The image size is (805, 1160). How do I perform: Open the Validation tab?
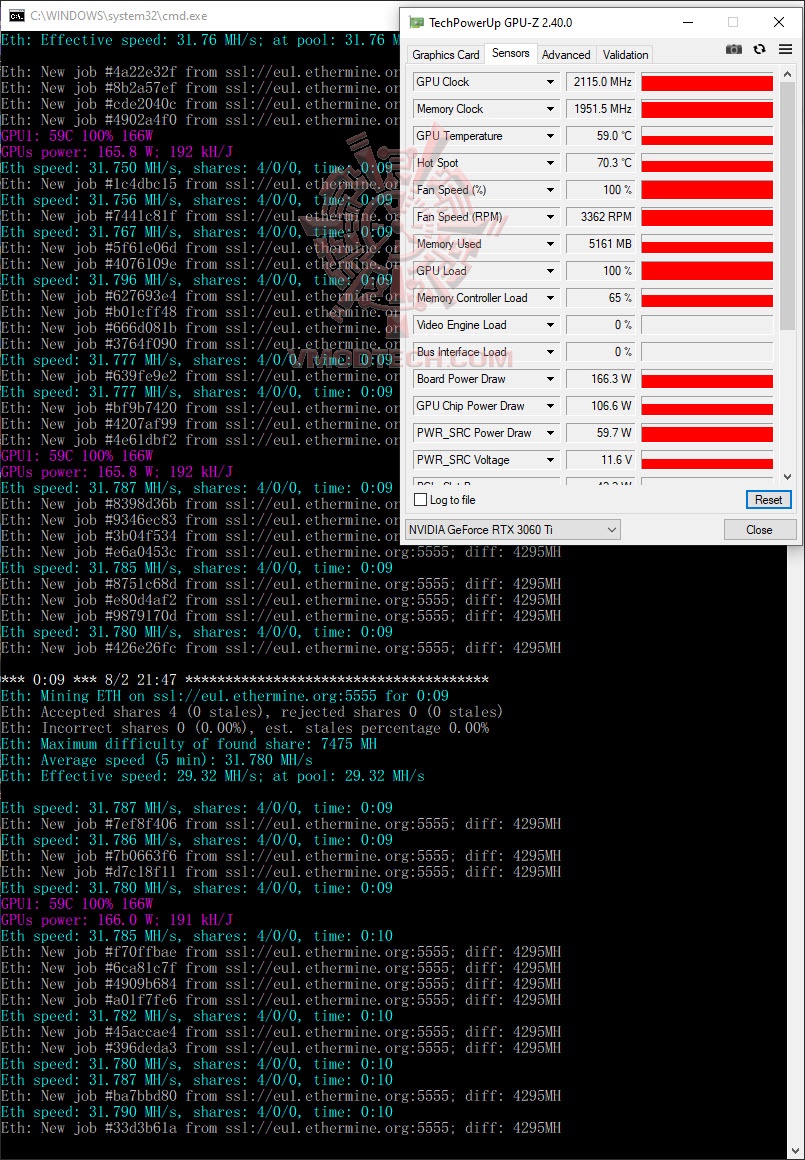click(625, 55)
